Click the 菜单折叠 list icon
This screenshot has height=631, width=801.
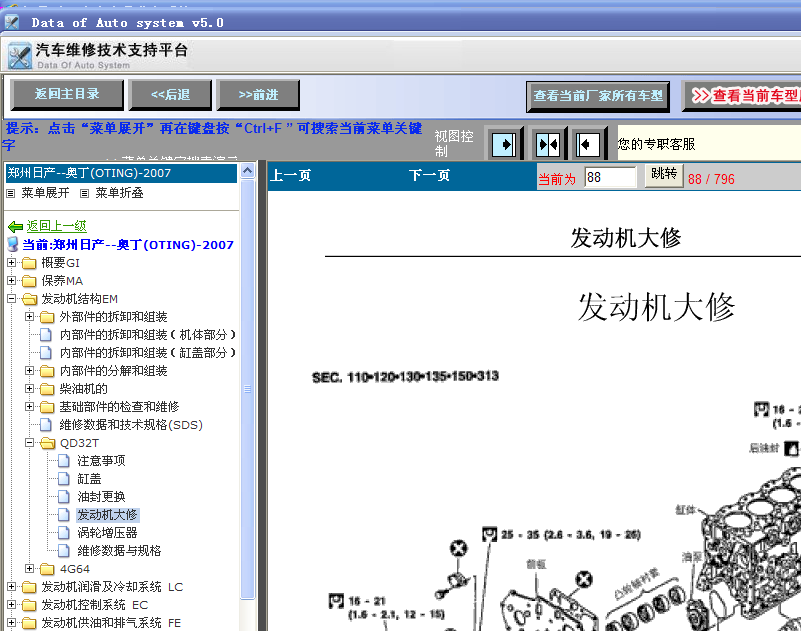(x=85, y=194)
